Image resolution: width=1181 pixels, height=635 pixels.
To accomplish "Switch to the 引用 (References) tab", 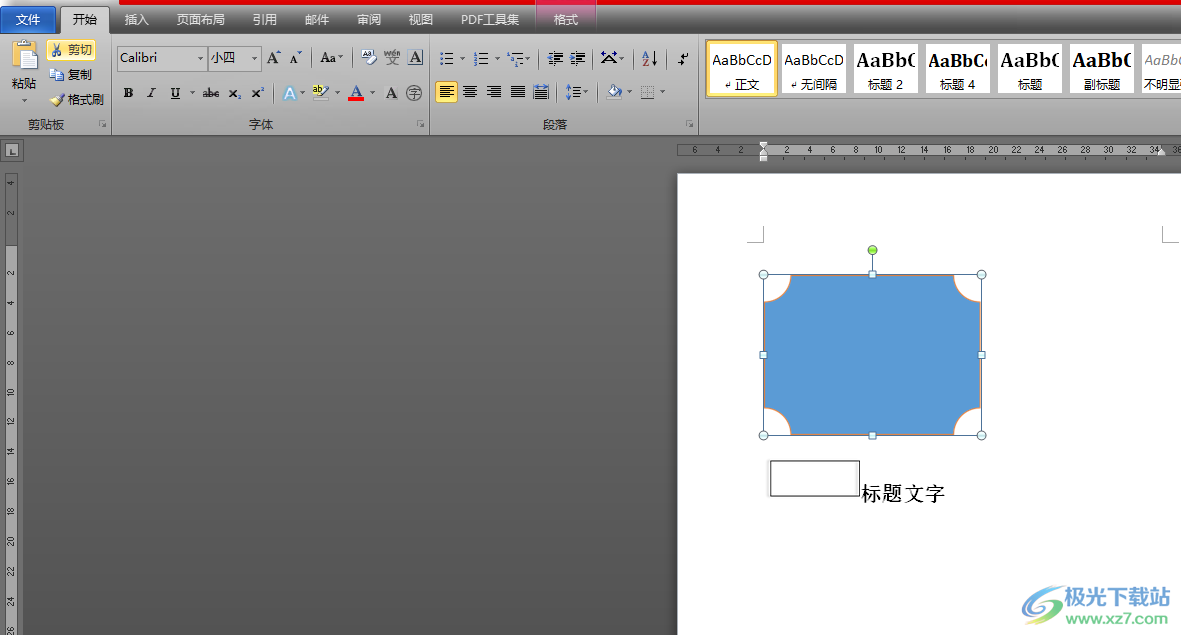I will (264, 20).
